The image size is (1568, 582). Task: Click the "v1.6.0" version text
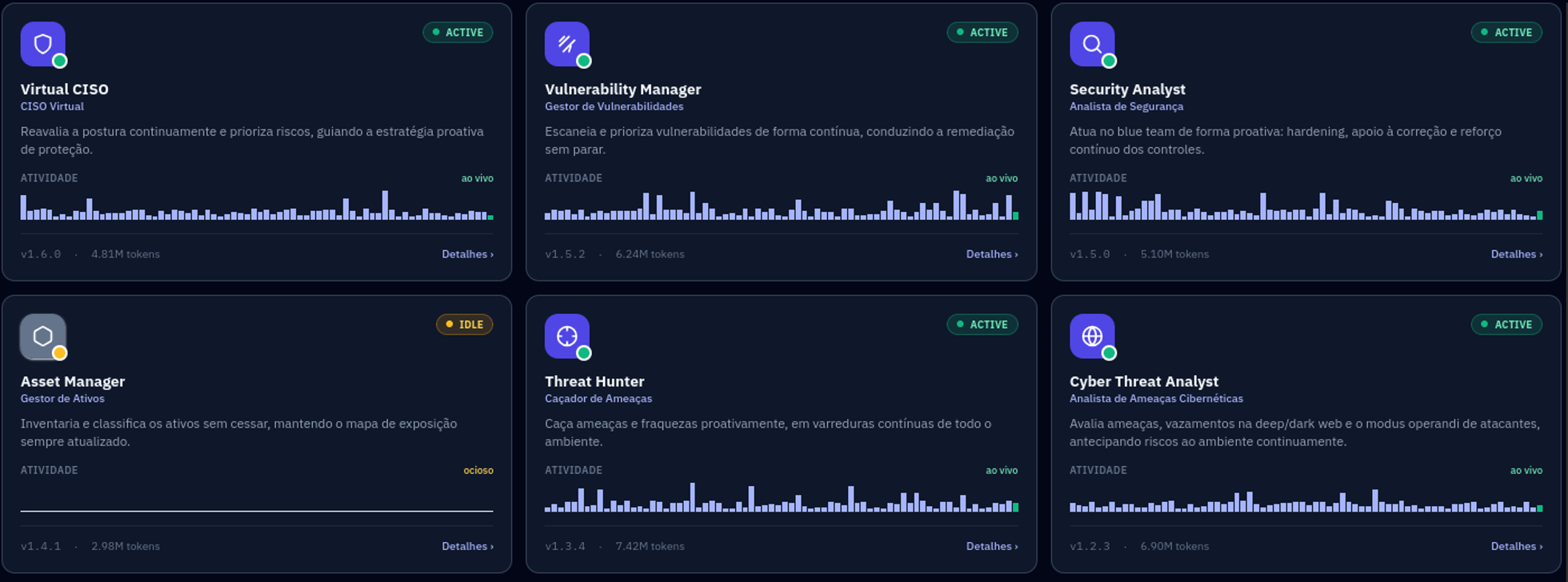(x=41, y=254)
